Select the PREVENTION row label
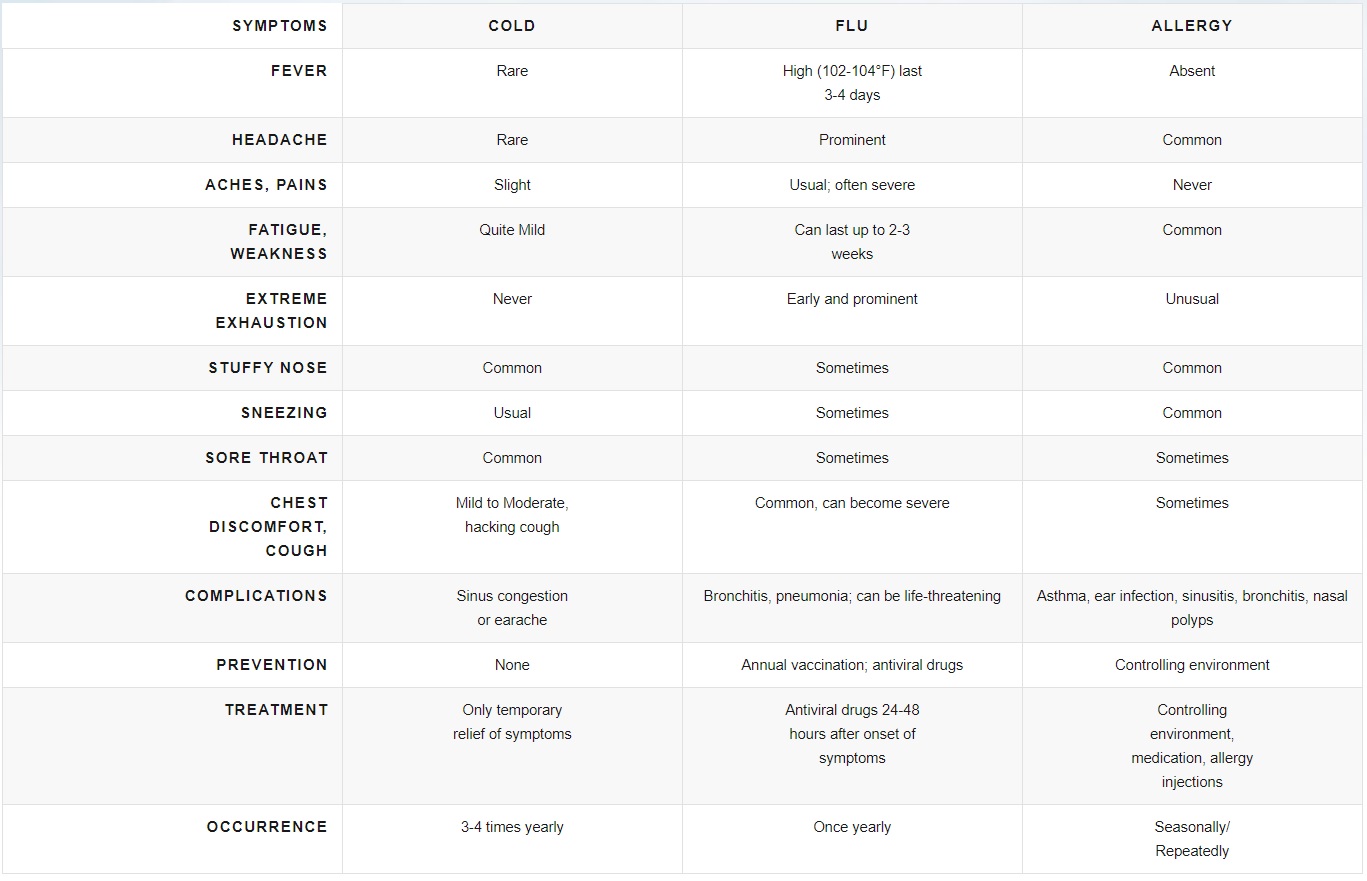 [x=272, y=665]
